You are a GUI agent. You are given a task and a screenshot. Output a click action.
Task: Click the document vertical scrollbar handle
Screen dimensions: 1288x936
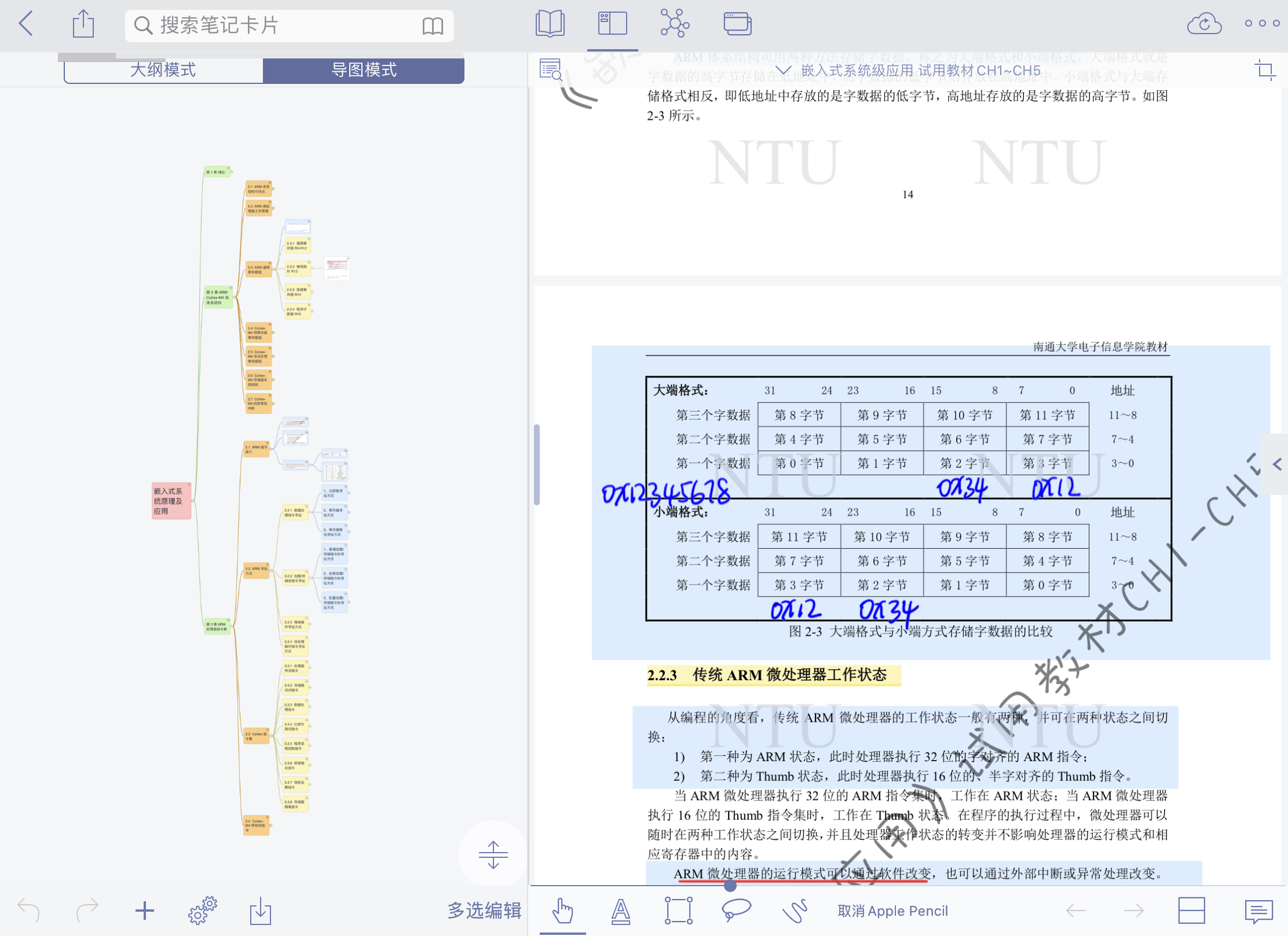coord(537,465)
